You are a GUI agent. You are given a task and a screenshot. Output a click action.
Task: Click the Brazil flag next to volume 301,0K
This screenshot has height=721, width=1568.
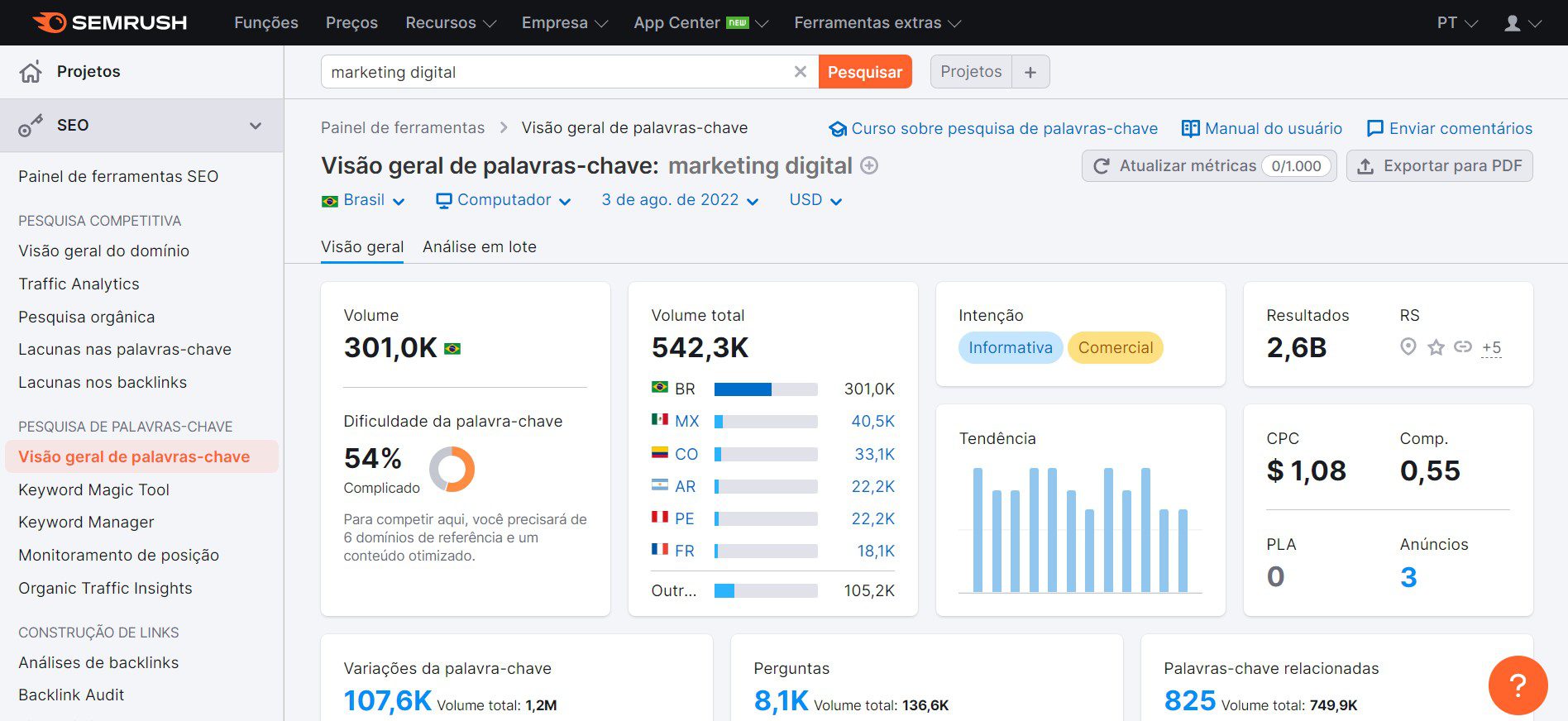(452, 349)
